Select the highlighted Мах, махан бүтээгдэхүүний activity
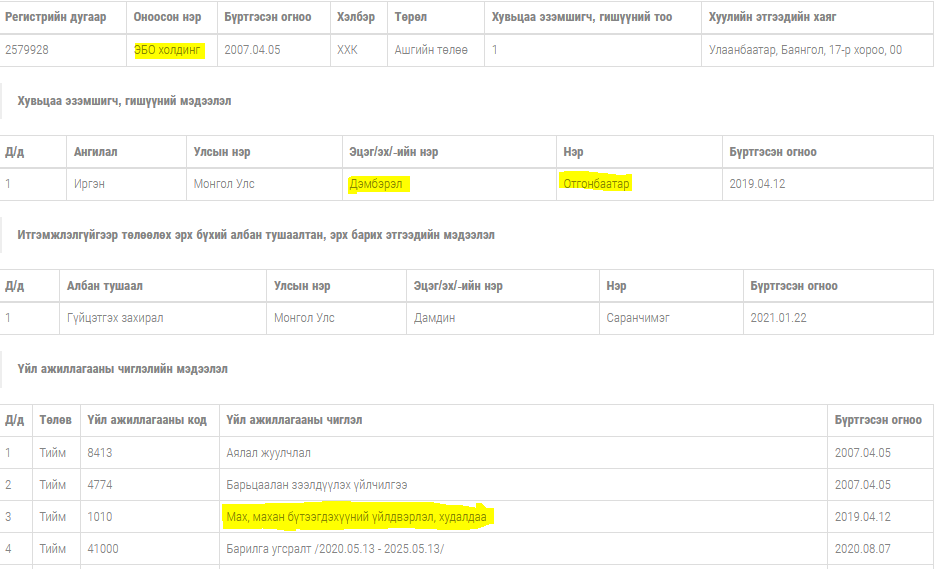This screenshot has height=569, width=939. point(362,517)
